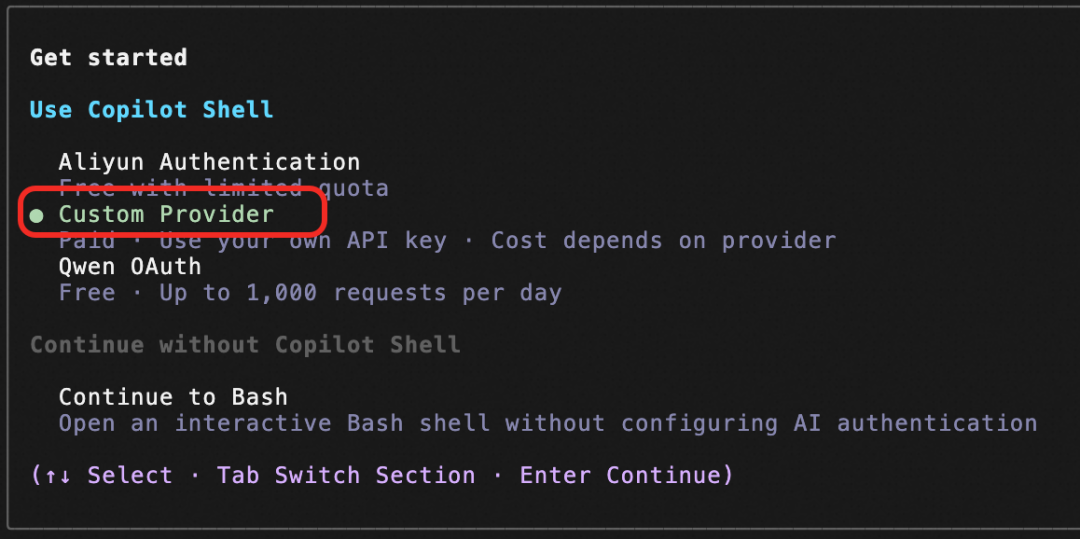Select the Aliyun Authentication option
Viewport: 1080px width, 539px height.
(x=209, y=162)
